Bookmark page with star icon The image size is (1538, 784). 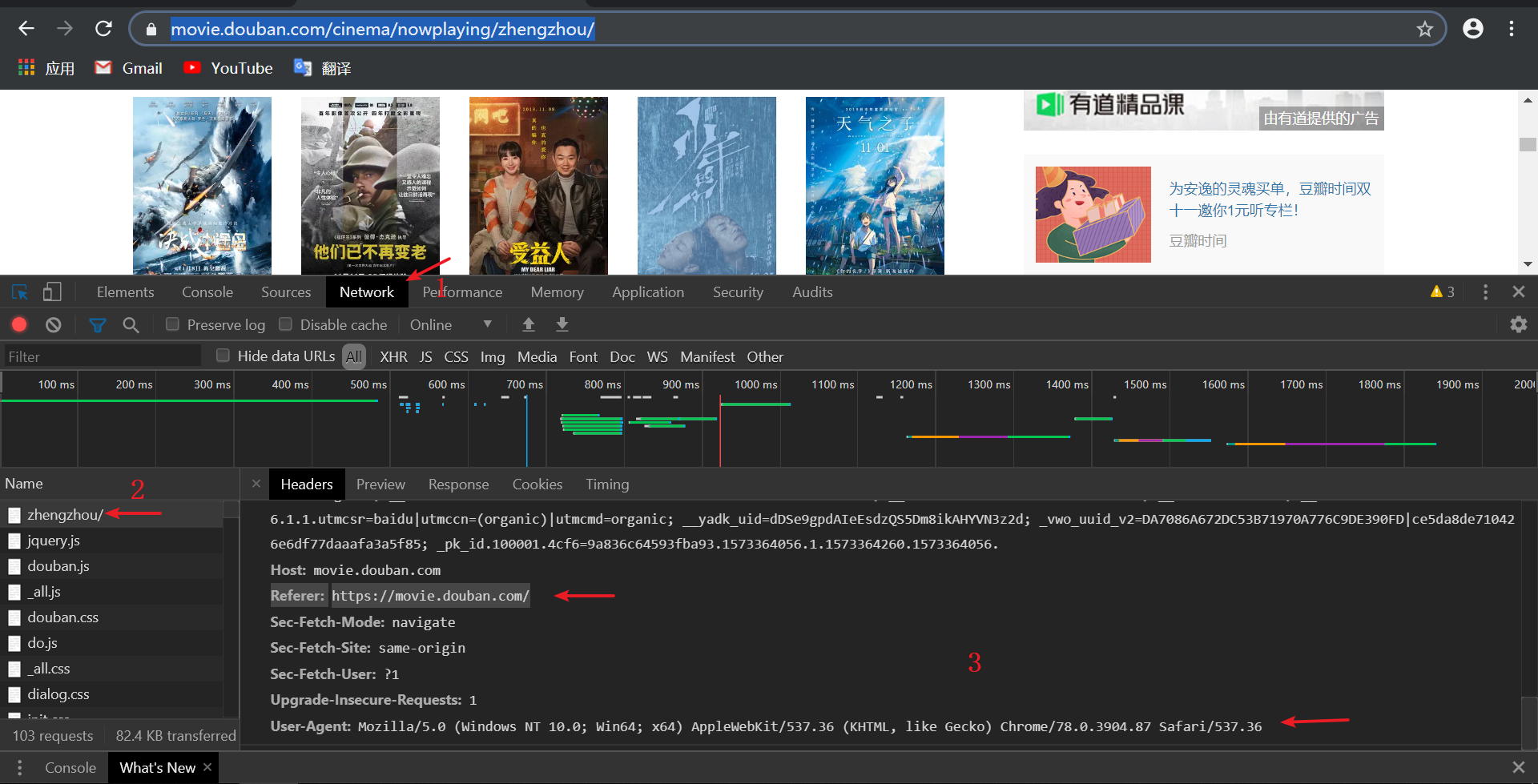tap(1424, 30)
